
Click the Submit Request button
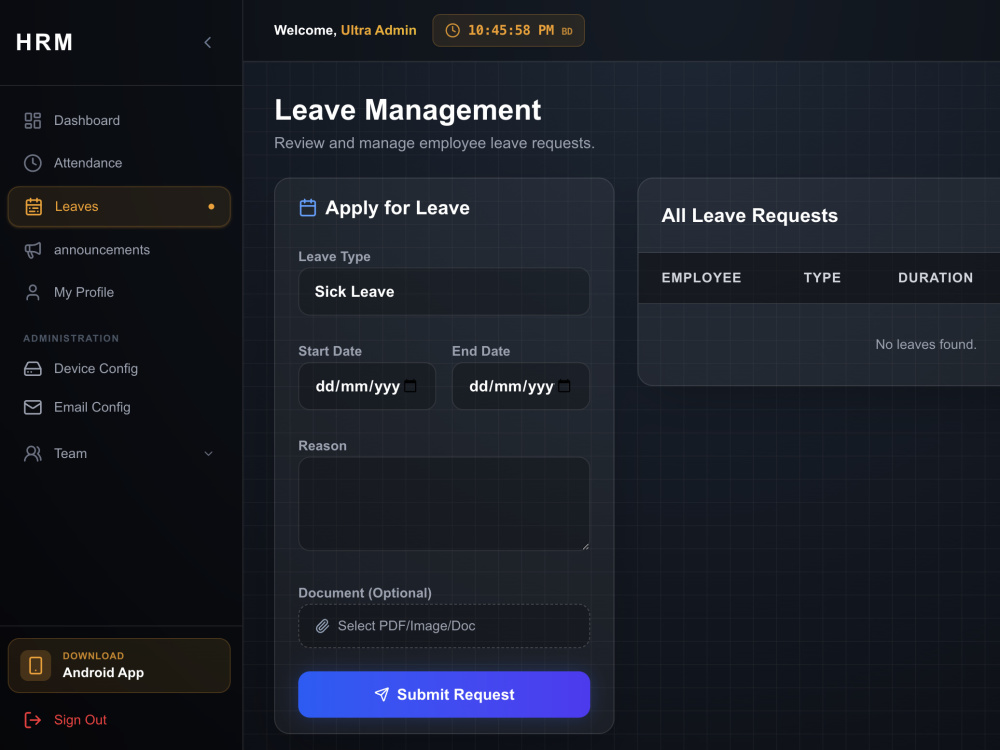tap(444, 695)
